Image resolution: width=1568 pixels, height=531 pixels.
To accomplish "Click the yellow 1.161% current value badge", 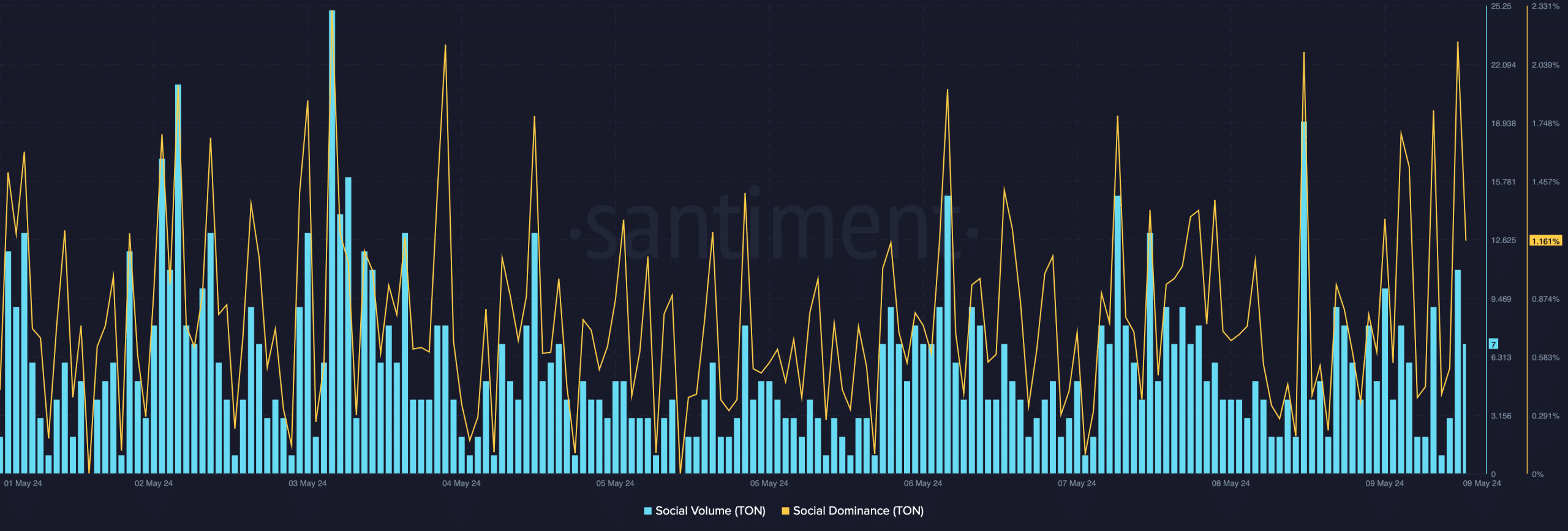I will coord(1545,241).
